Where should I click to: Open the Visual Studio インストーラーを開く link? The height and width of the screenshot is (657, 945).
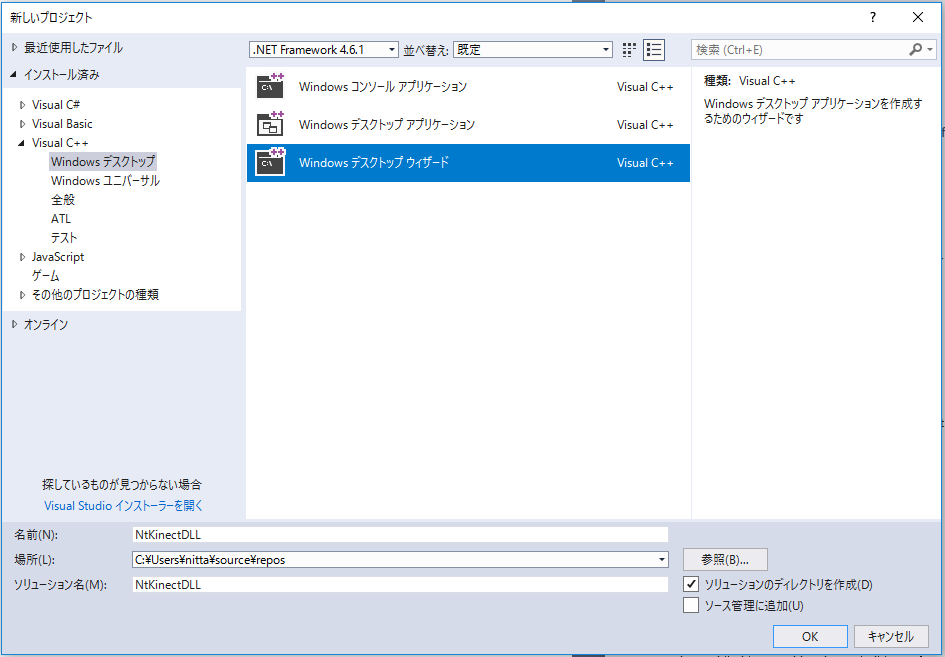[x=123, y=506]
